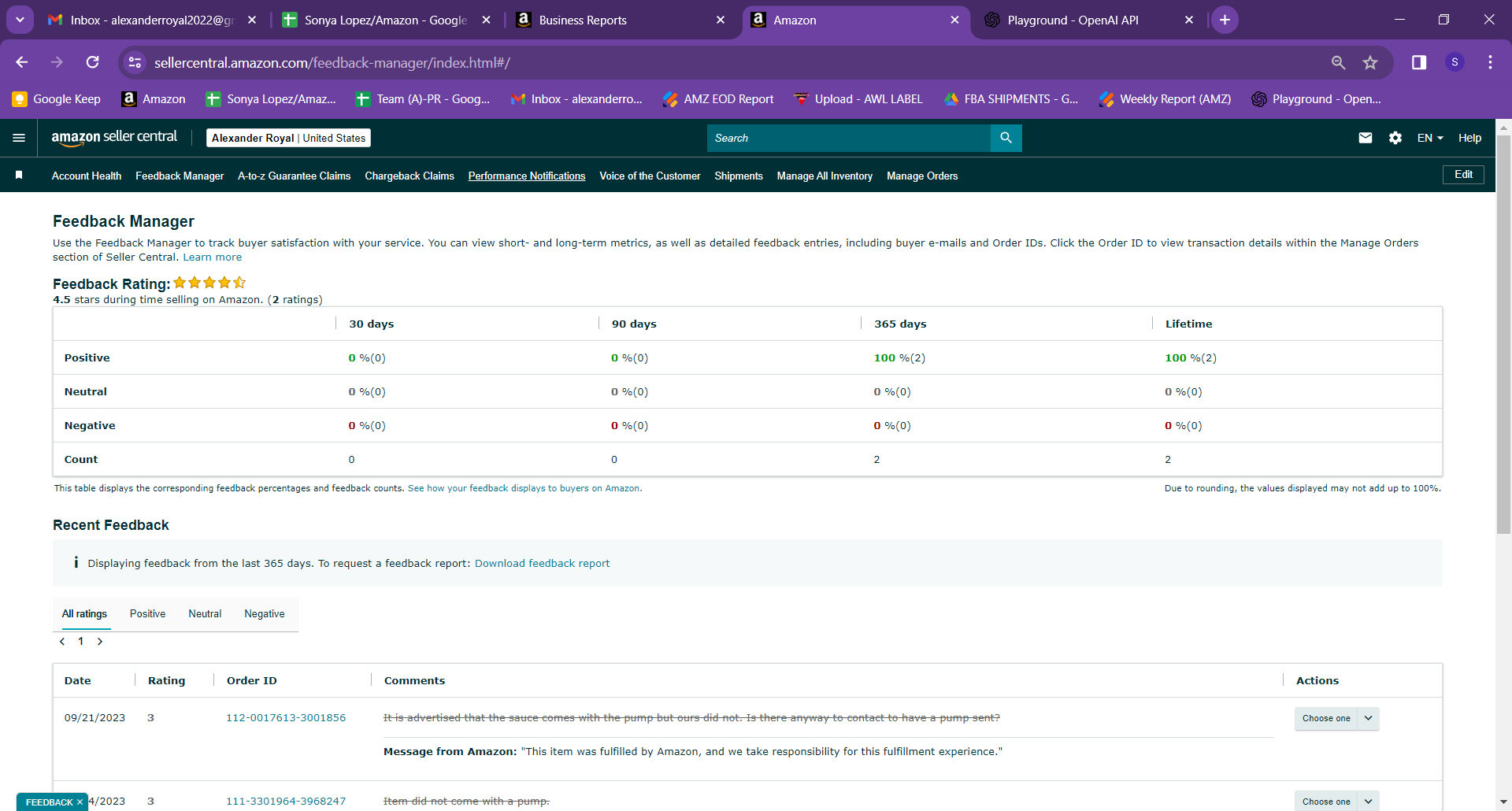Click the Alexander Royal account switcher

[x=288, y=138]
